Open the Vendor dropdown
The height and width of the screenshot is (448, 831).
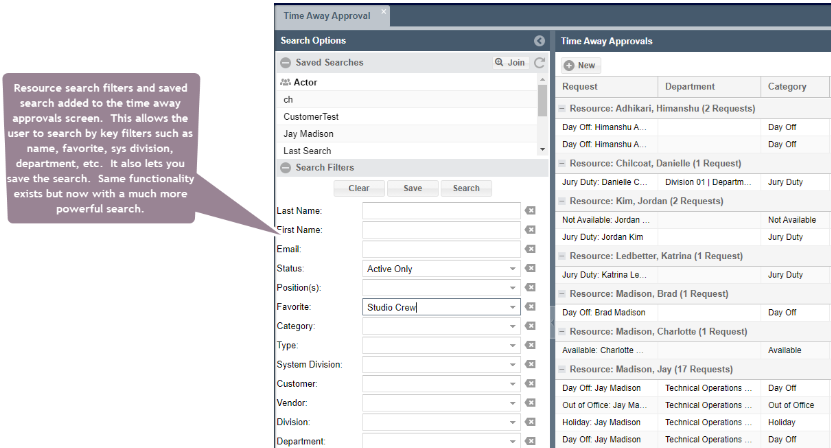512,403
